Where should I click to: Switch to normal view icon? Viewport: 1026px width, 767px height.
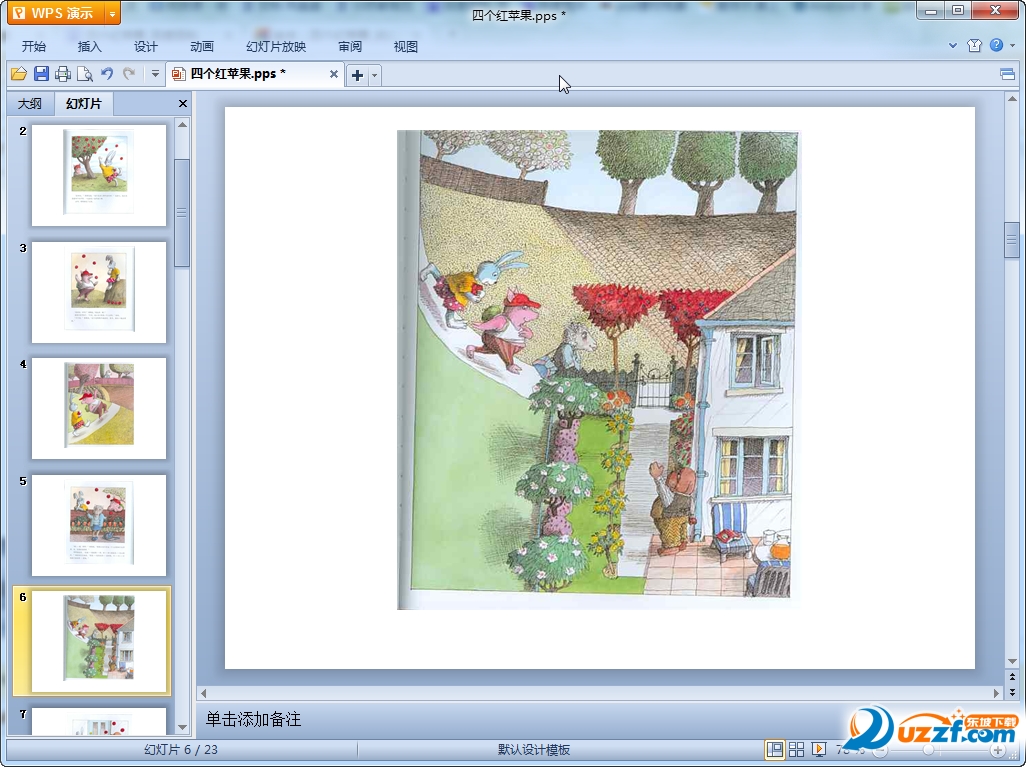775,749
